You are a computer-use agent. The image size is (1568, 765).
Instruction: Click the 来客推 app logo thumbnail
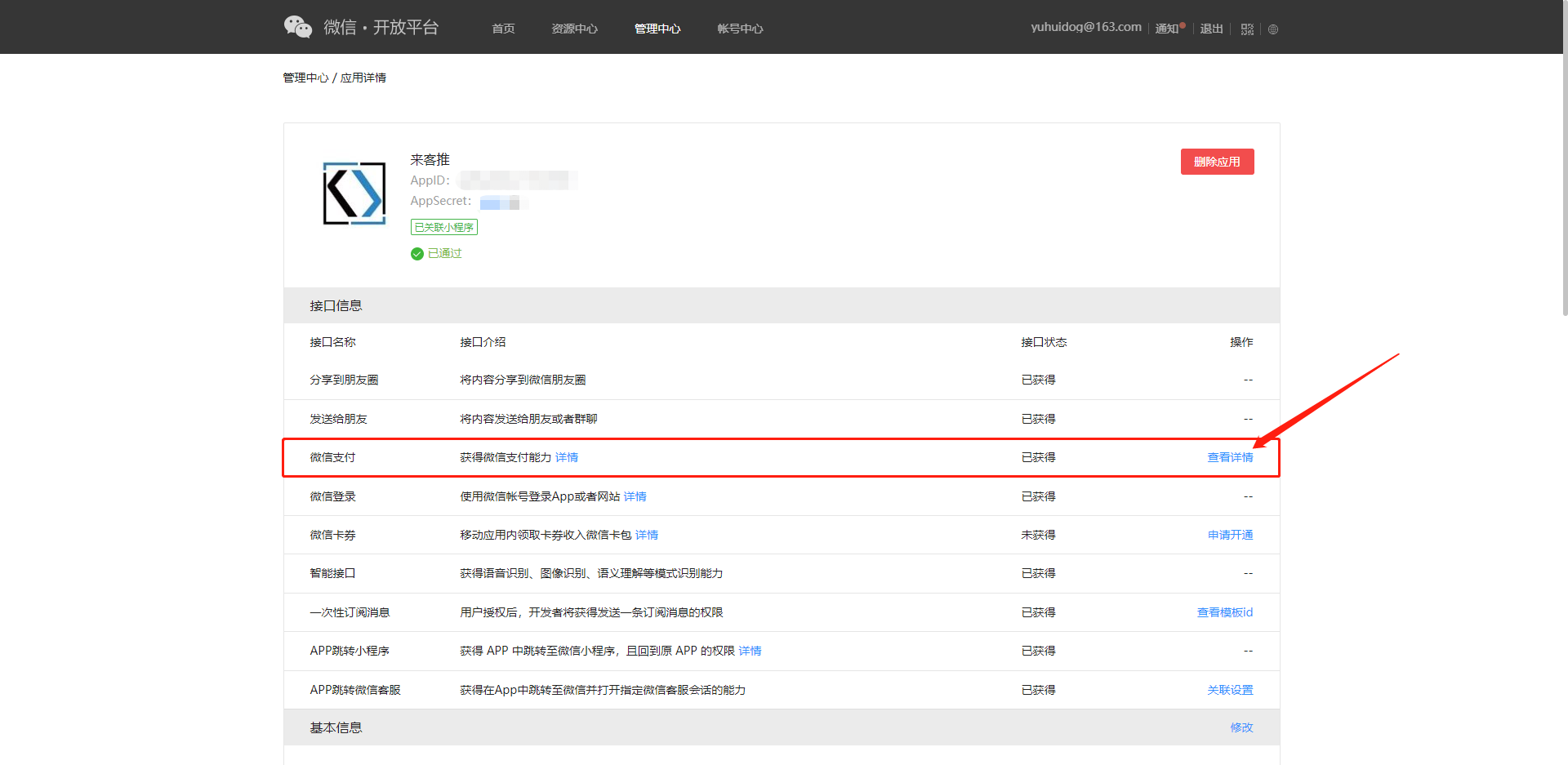[x=354, y=193]
